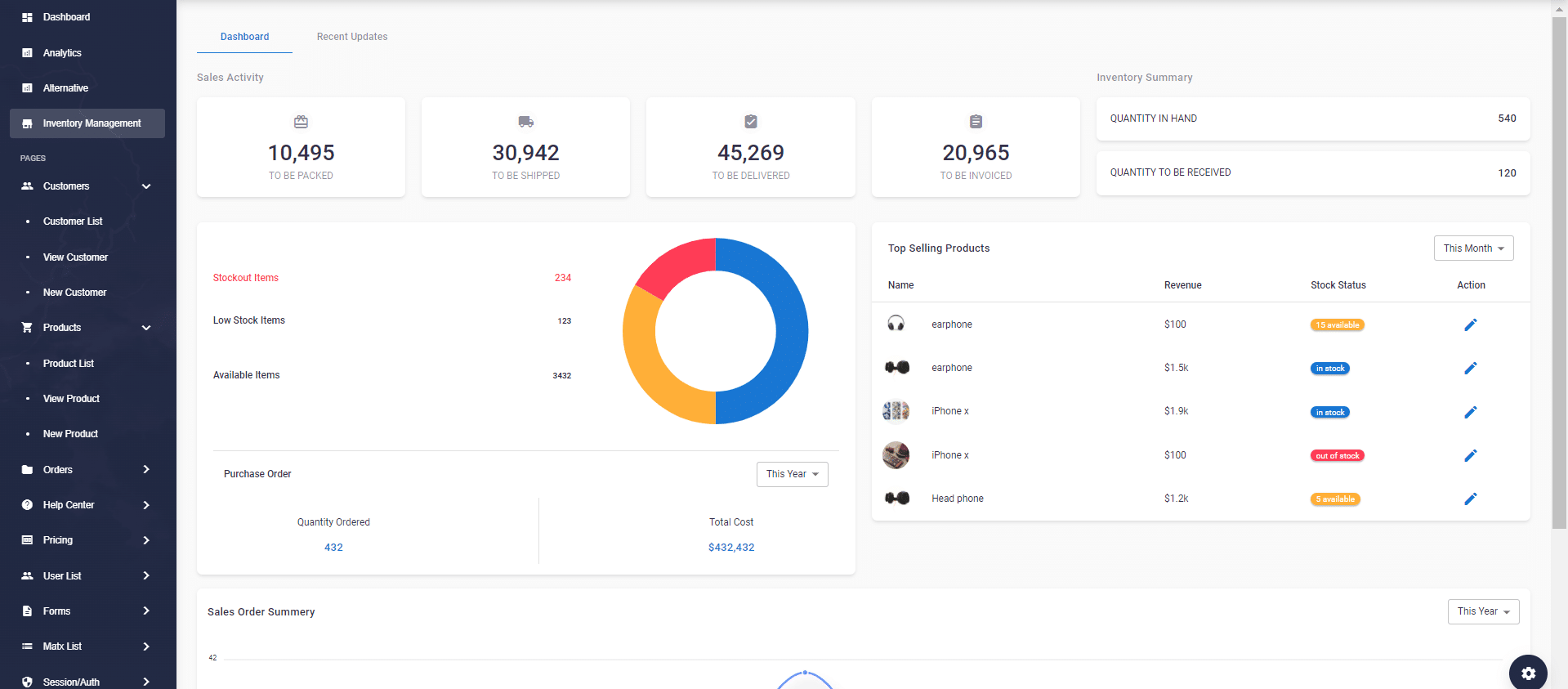Click edit pencil for Head phone row

pos(1470,499)
